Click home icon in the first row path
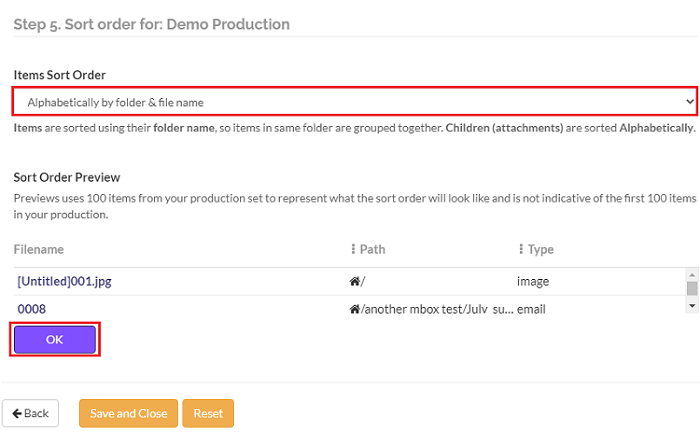The image size is (700, 432). tap(354, 281)
